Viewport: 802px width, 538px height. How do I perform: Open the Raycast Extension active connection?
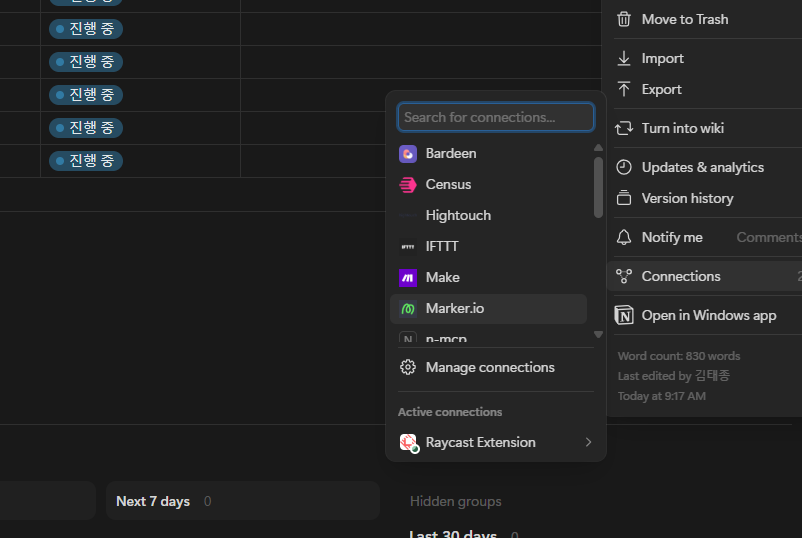(x=496, y=442)
